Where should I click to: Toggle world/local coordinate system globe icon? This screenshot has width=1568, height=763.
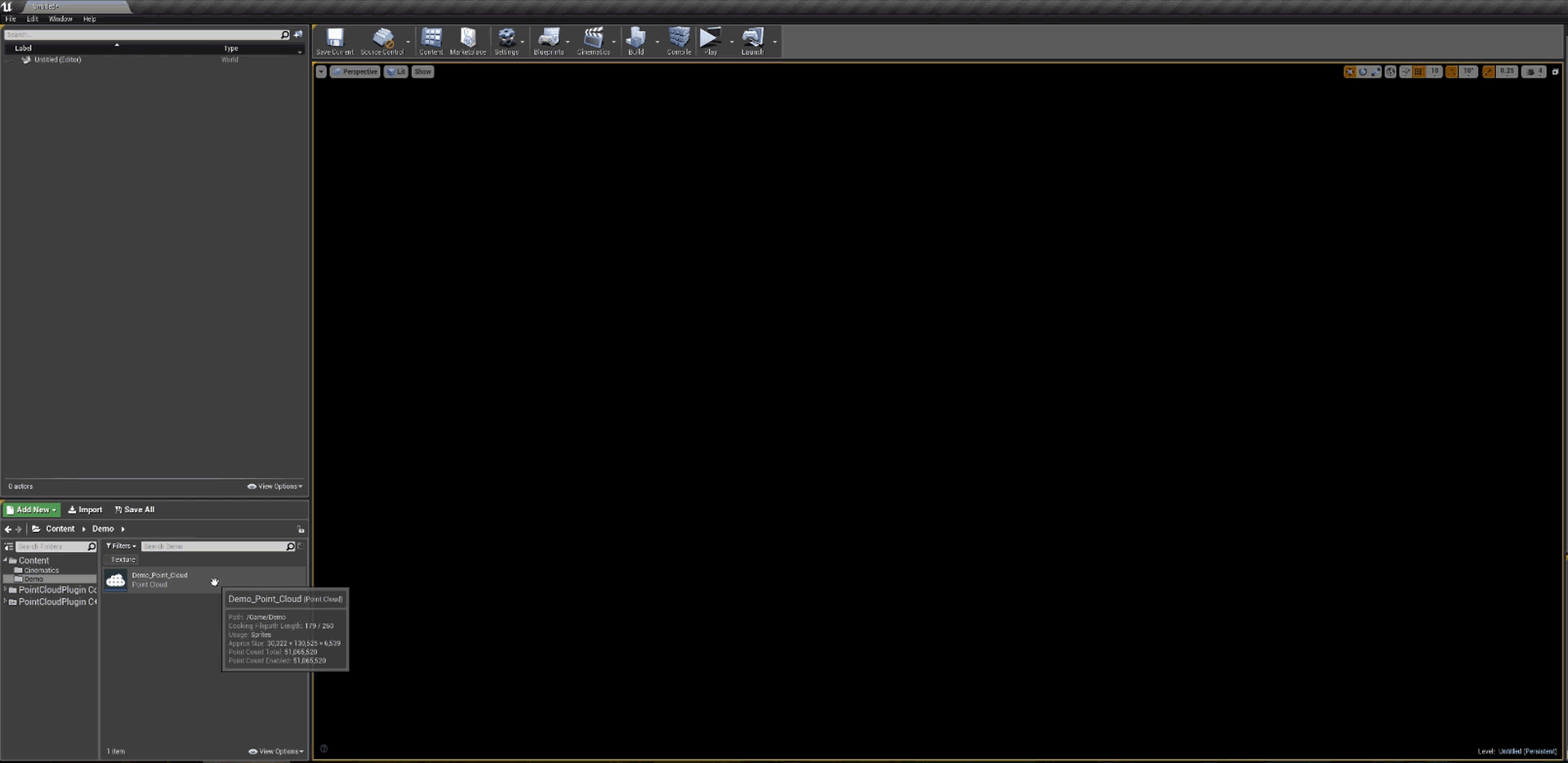pos(1391,72)
